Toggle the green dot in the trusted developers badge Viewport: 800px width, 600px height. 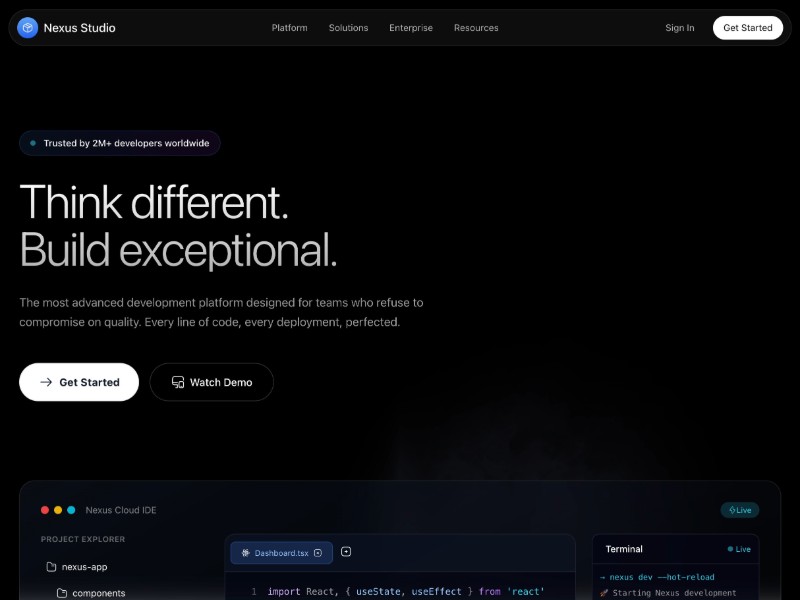click(33, 143)
